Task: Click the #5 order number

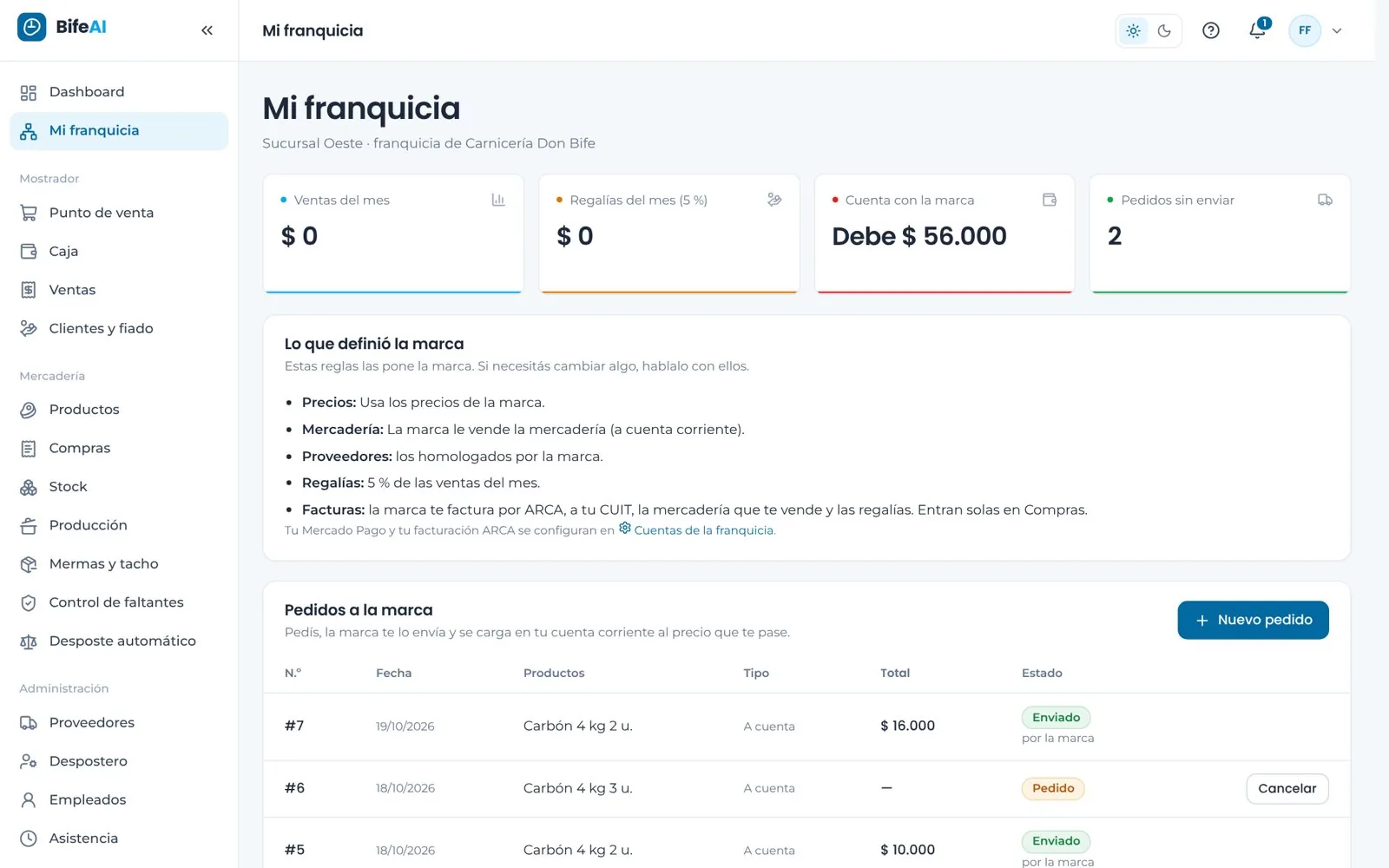Action: [x=294, y=850]
